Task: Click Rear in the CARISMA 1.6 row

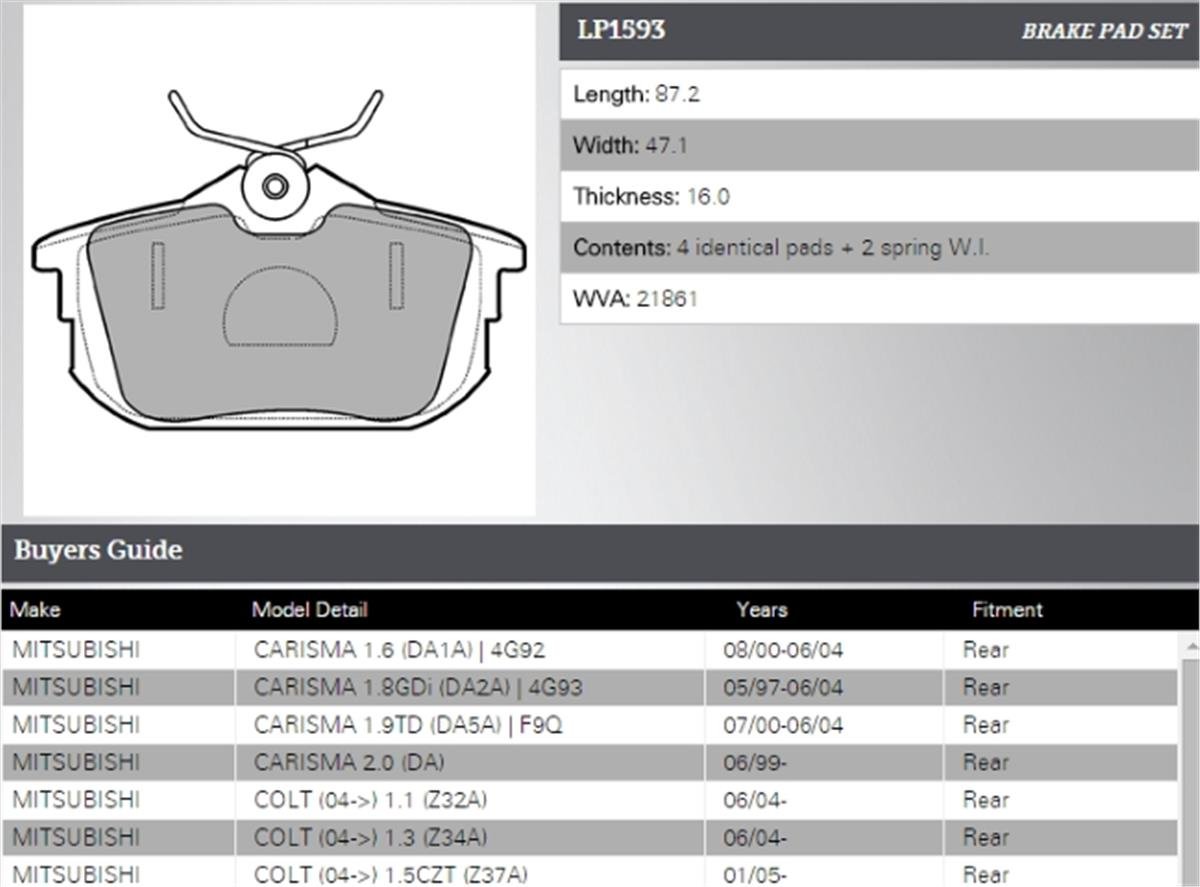Action: (986, 650)
